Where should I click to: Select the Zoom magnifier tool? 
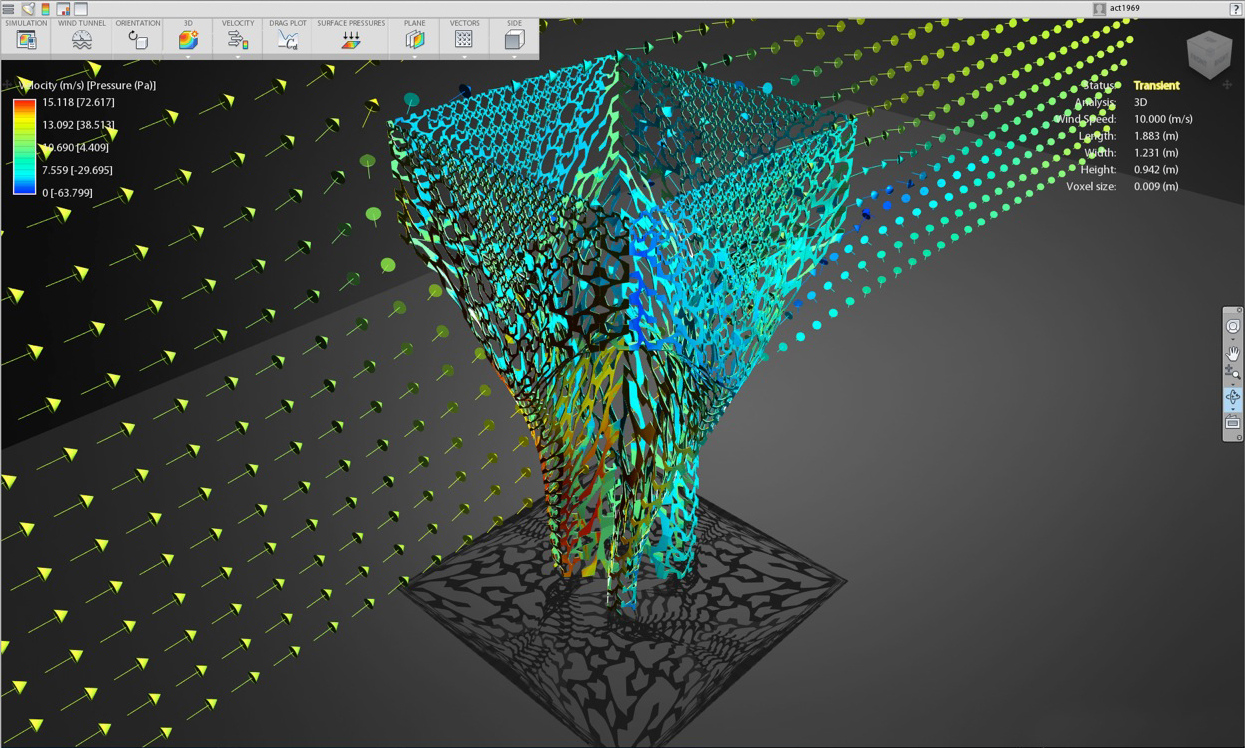click(x=1233, y=372)
